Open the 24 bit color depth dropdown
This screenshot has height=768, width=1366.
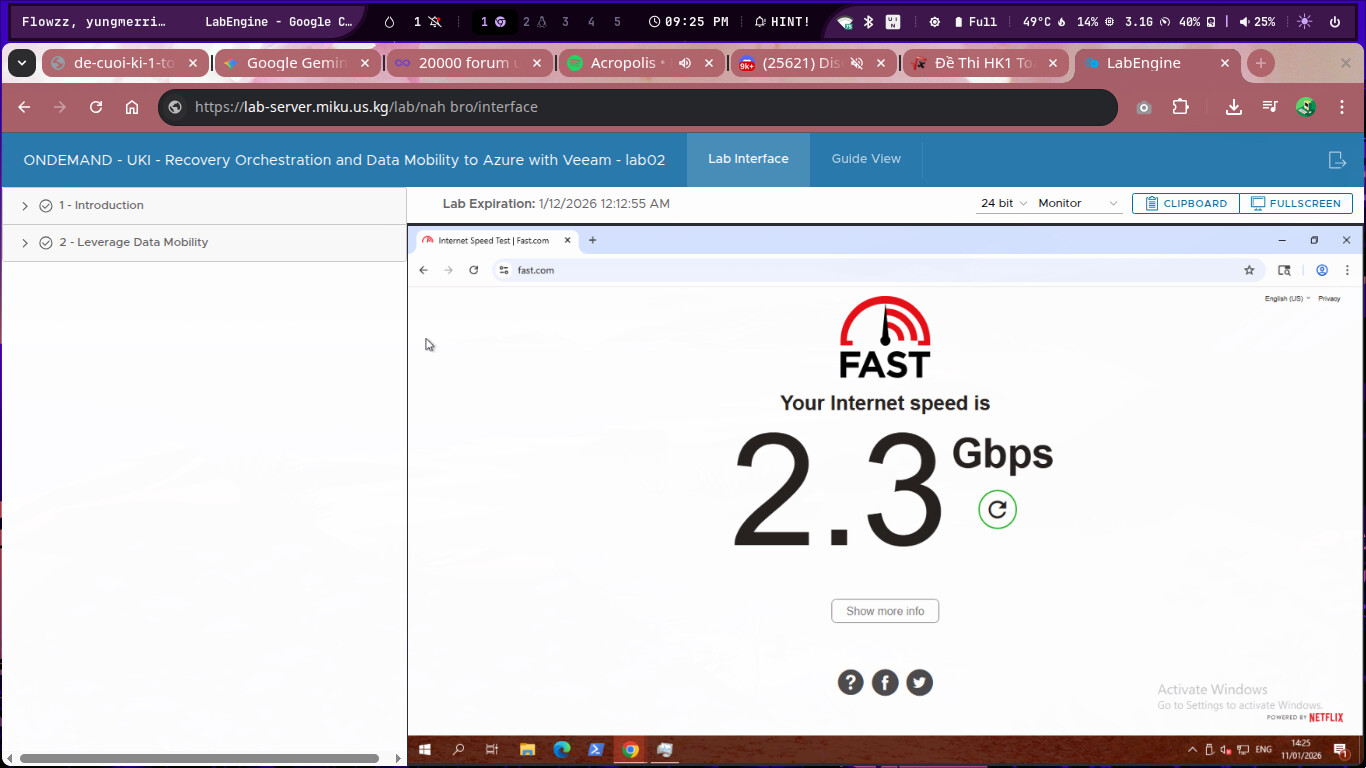1003,203
